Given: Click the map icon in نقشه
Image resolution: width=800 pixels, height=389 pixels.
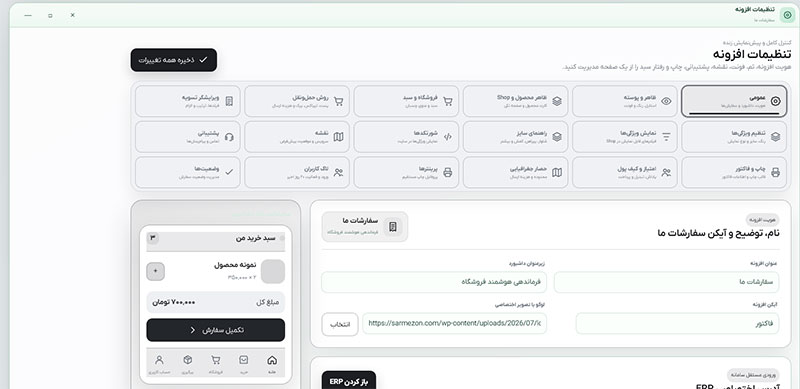Looking at the screenshot, I should point(338,137).
